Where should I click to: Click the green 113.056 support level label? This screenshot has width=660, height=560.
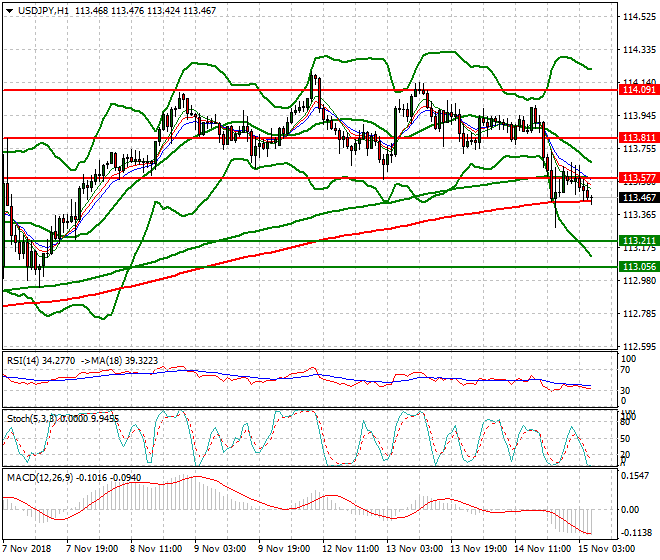pos(639,267)
